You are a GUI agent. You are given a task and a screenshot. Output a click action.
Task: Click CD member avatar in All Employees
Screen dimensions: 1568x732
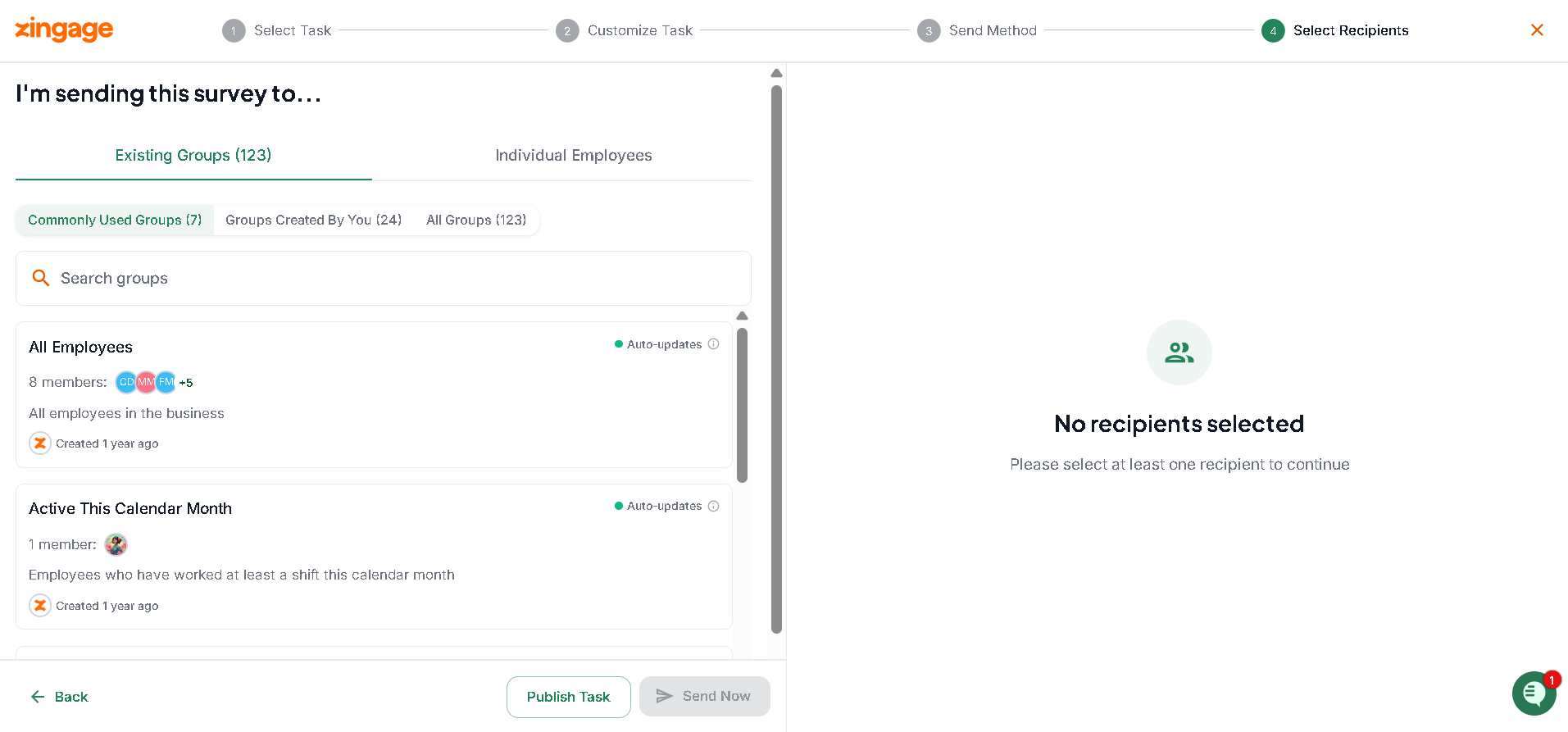click(126, 382)
